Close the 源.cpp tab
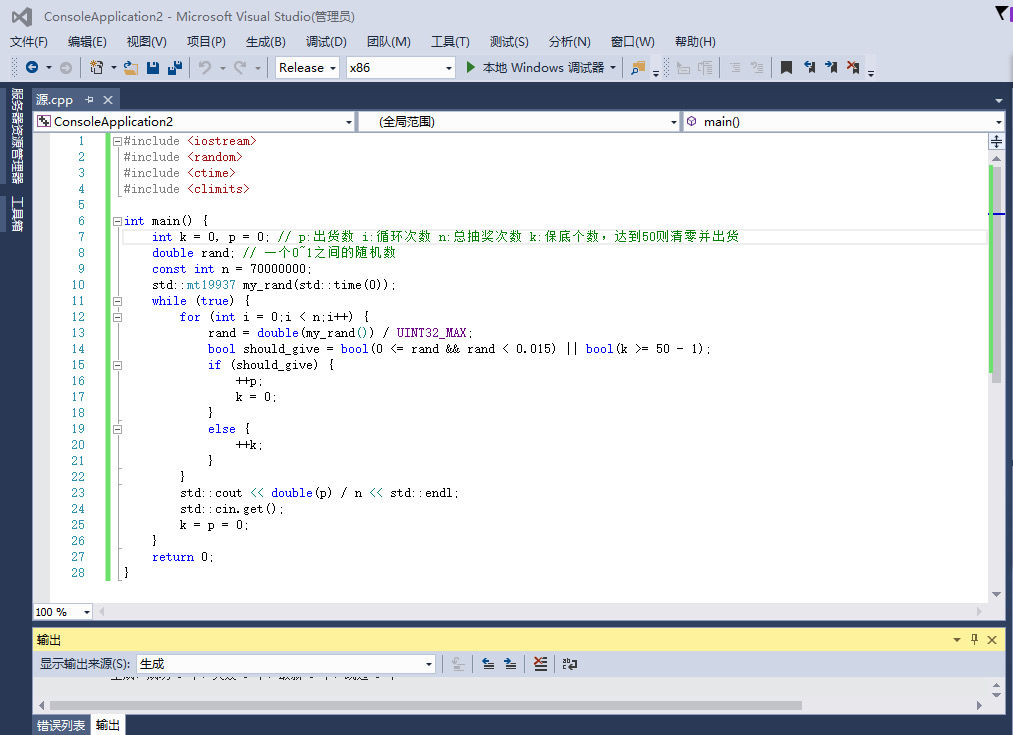 pos(108,99)
